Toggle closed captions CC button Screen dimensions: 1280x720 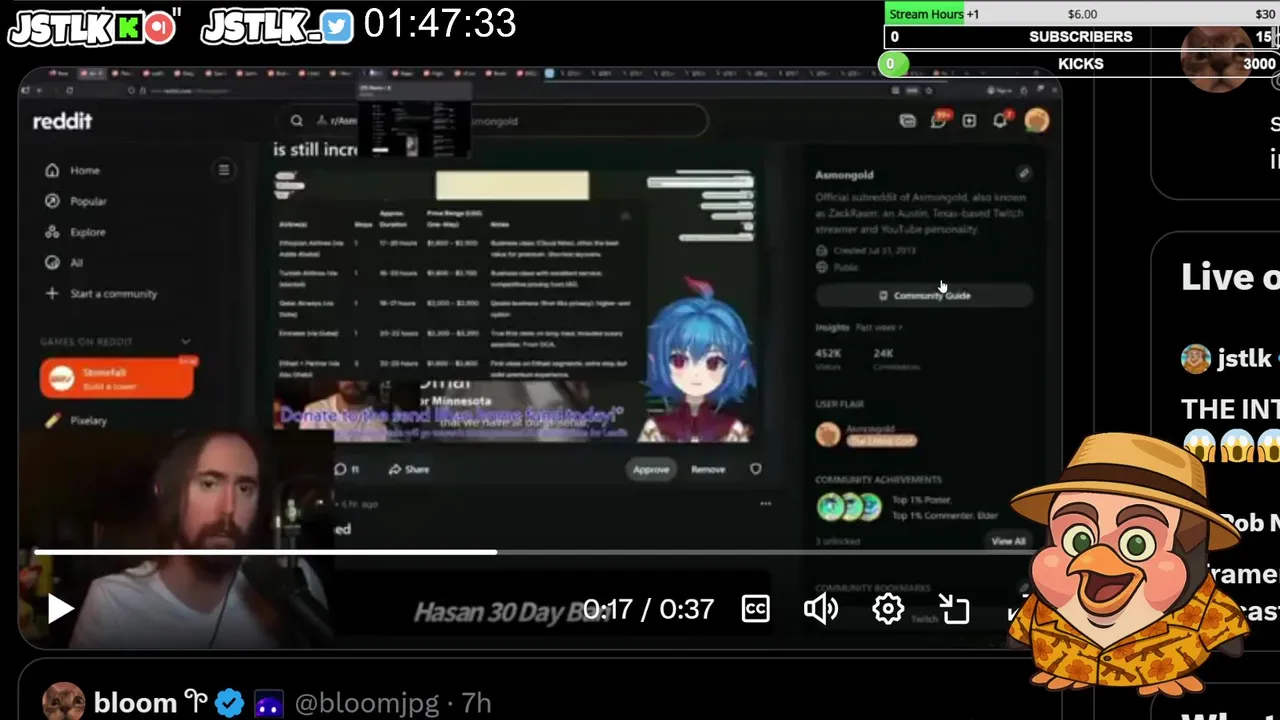point(755,609)
